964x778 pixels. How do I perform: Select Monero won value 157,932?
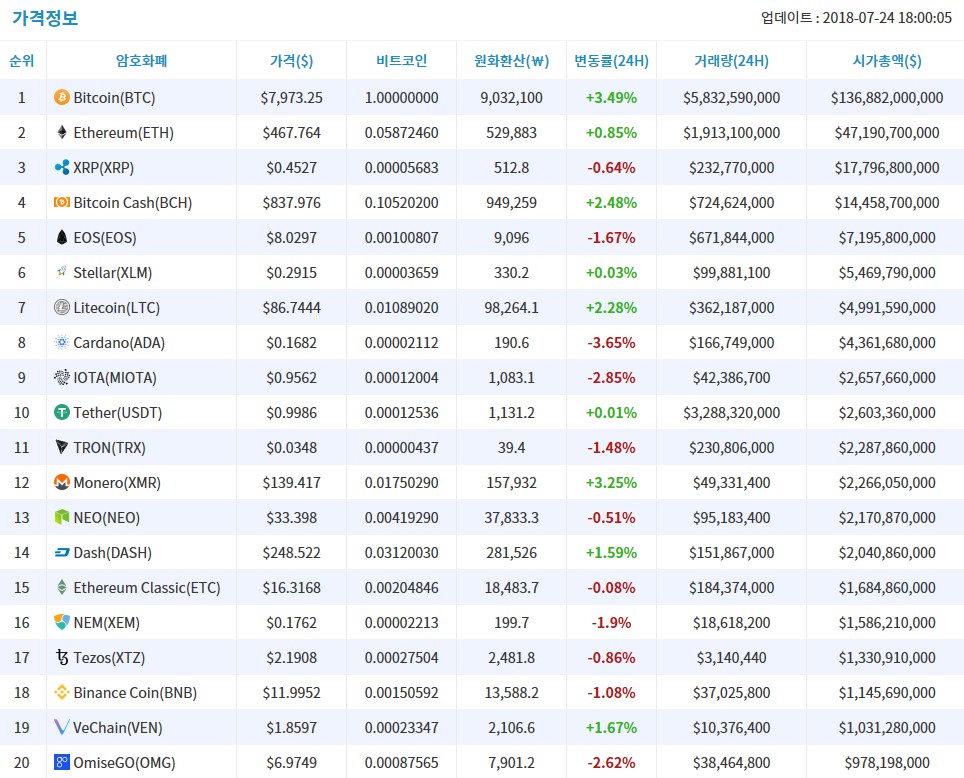(x=512, y=483)
